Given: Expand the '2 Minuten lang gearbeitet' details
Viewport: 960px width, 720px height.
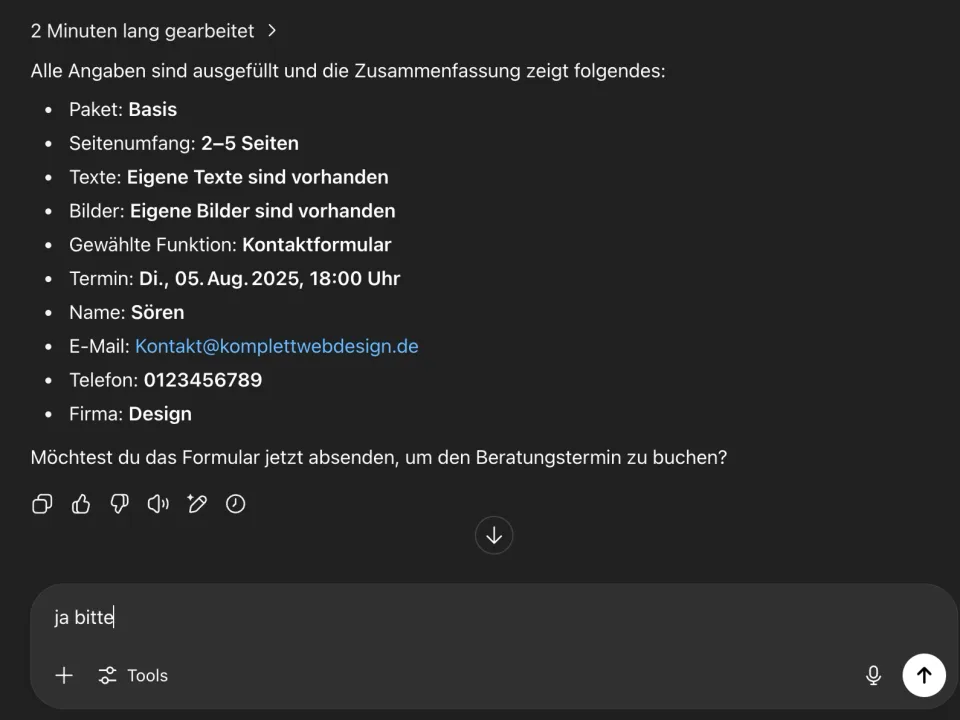Looking at the screenshot, I should coord(142,31).
